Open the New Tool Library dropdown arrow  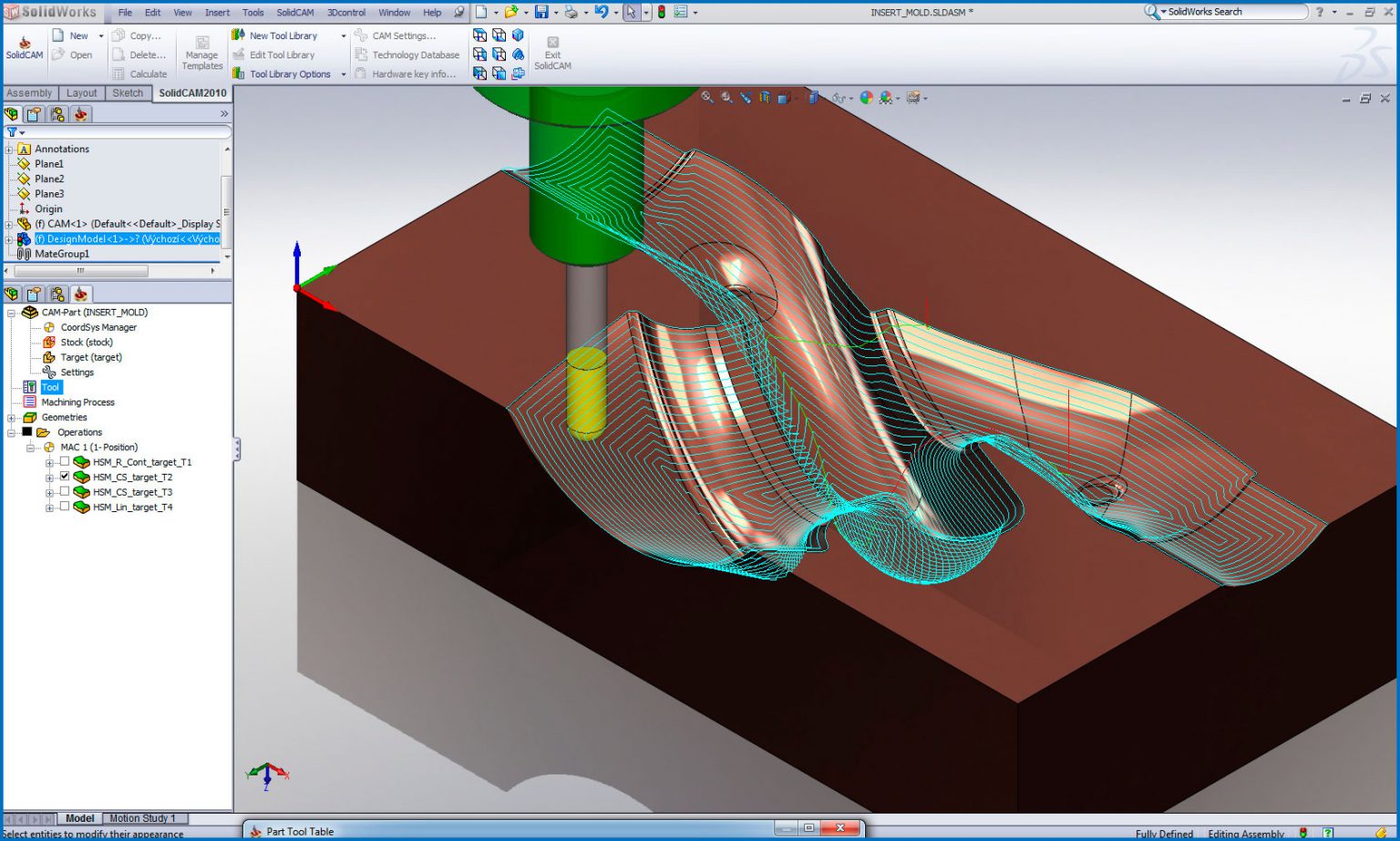pyautogui.click(x=344, y=36)
